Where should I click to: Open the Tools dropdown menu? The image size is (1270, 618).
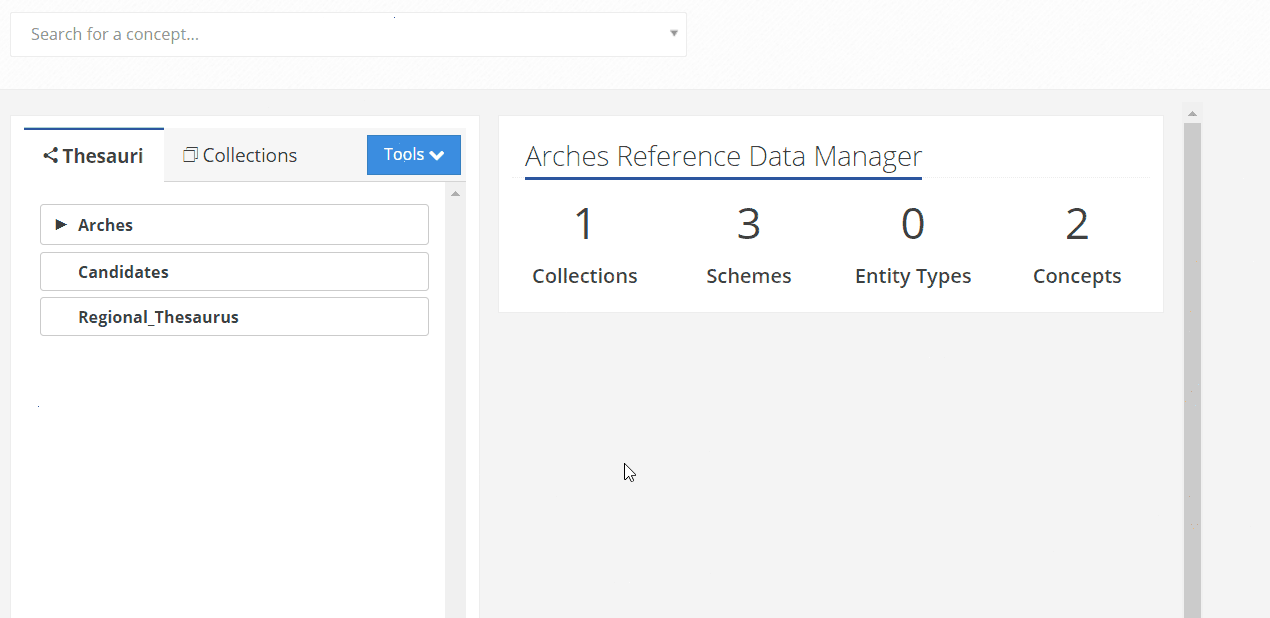(413, 155)
